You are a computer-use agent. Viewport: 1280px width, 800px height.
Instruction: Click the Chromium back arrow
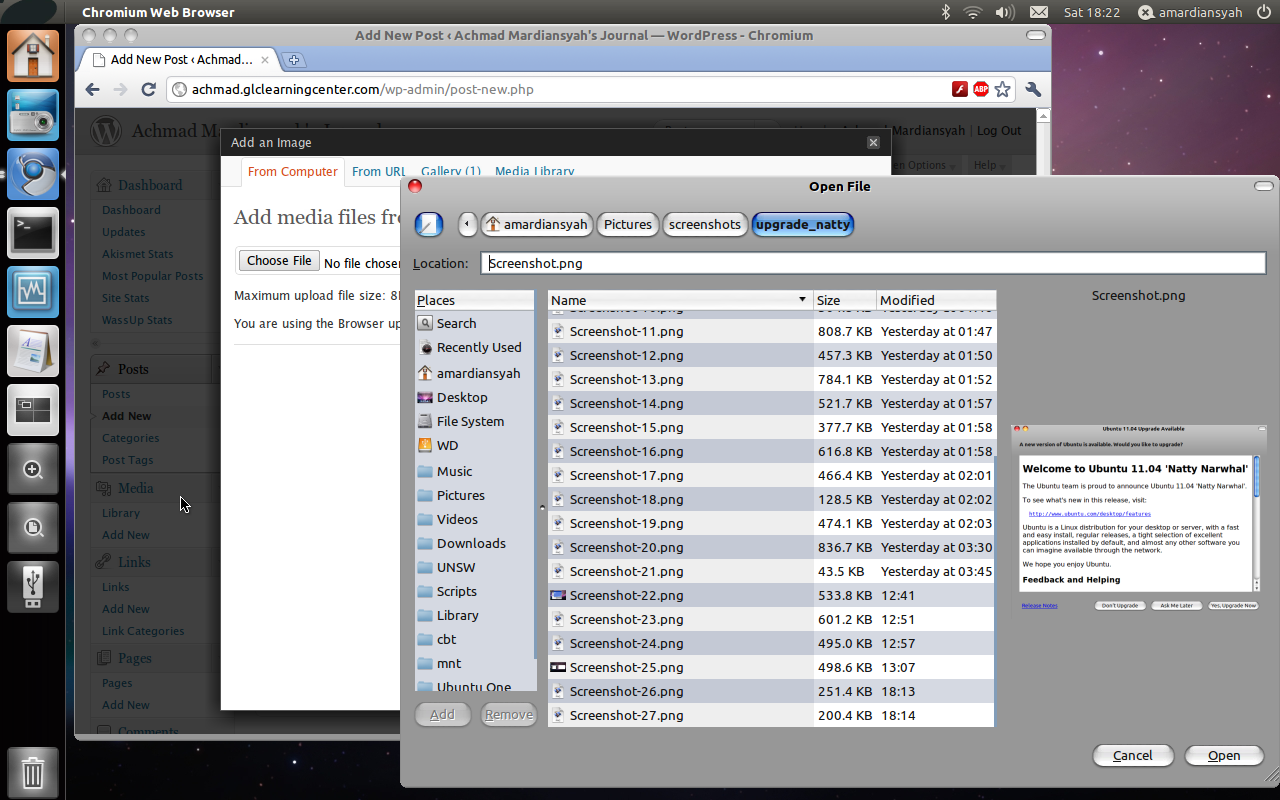click(92, 89)
